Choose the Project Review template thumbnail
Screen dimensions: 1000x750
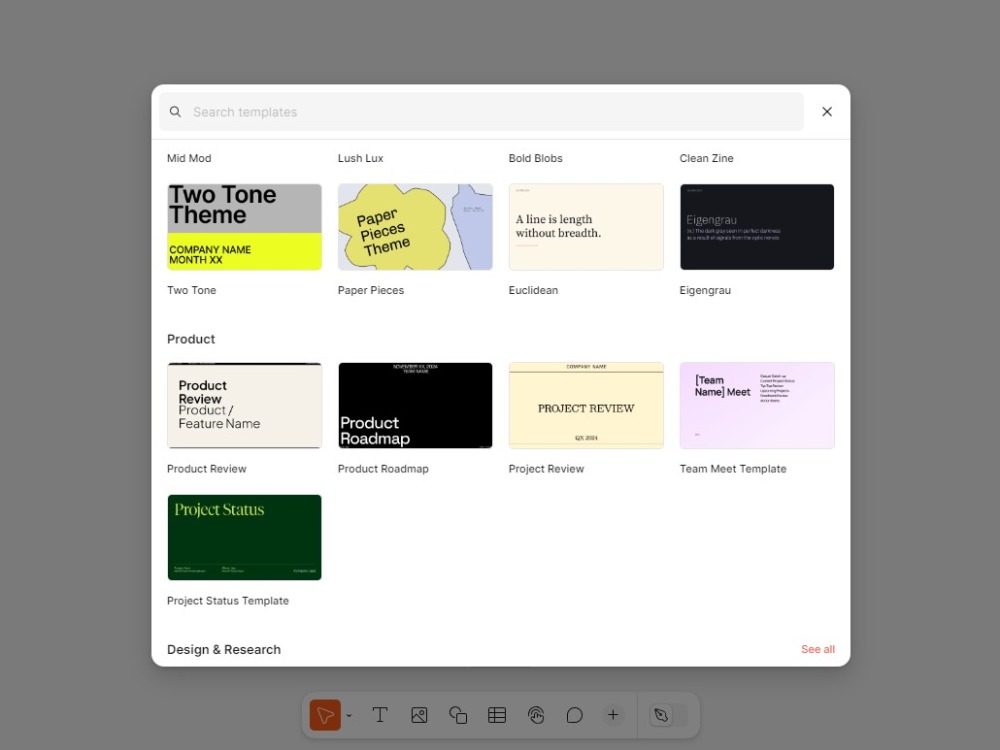pyautogui.click(x=586, y=406)
